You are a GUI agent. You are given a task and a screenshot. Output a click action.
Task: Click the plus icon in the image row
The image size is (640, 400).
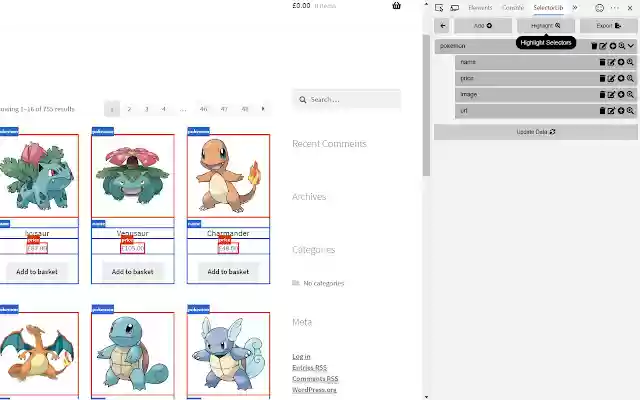(x=621, y=94)
